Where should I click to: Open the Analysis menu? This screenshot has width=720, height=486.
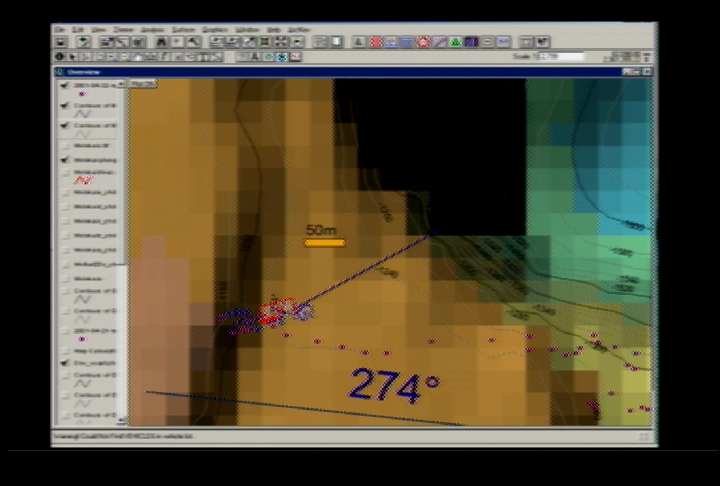(153, 30)
